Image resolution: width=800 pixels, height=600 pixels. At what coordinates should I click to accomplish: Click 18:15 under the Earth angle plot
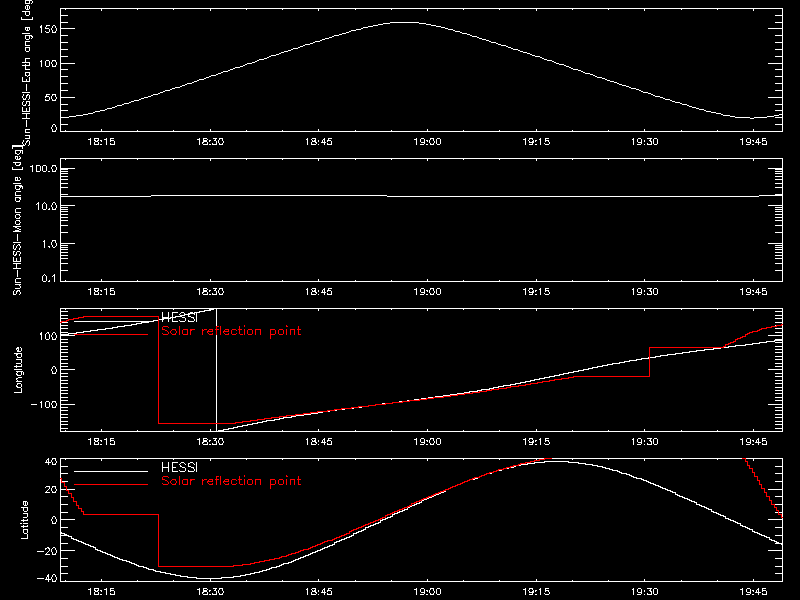point(101,142)
